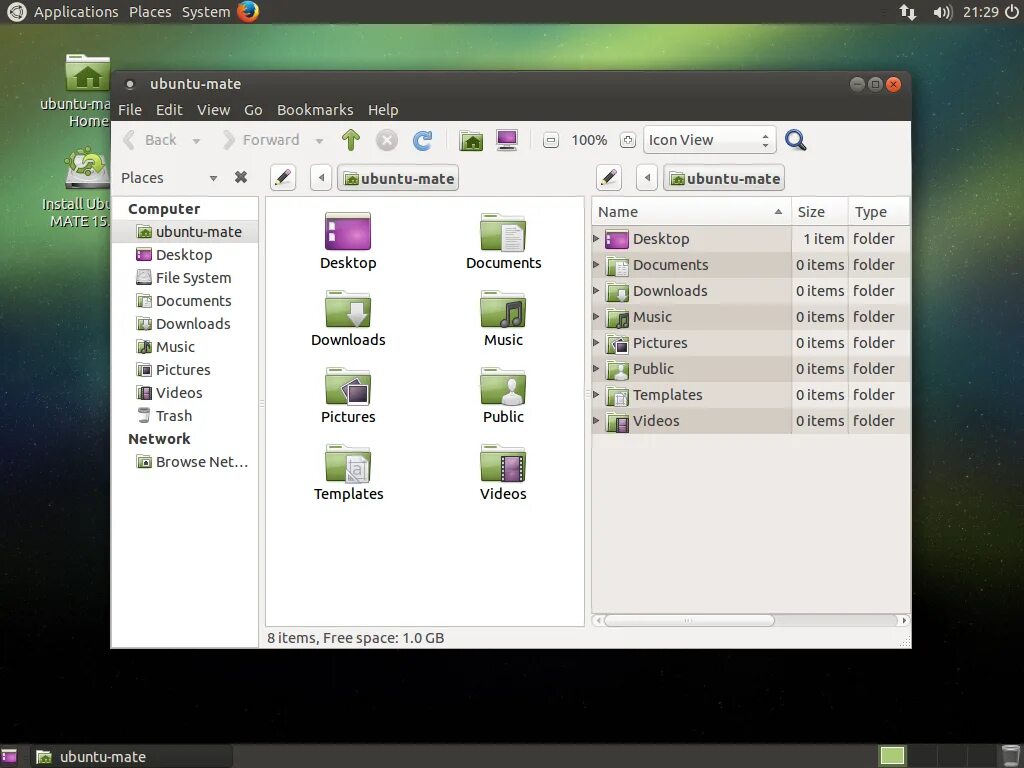Image resolution: width=1024 pixels, height=768 pixels.
Task: Expand Templates row in list view
Action: click(x=596, y=394)
